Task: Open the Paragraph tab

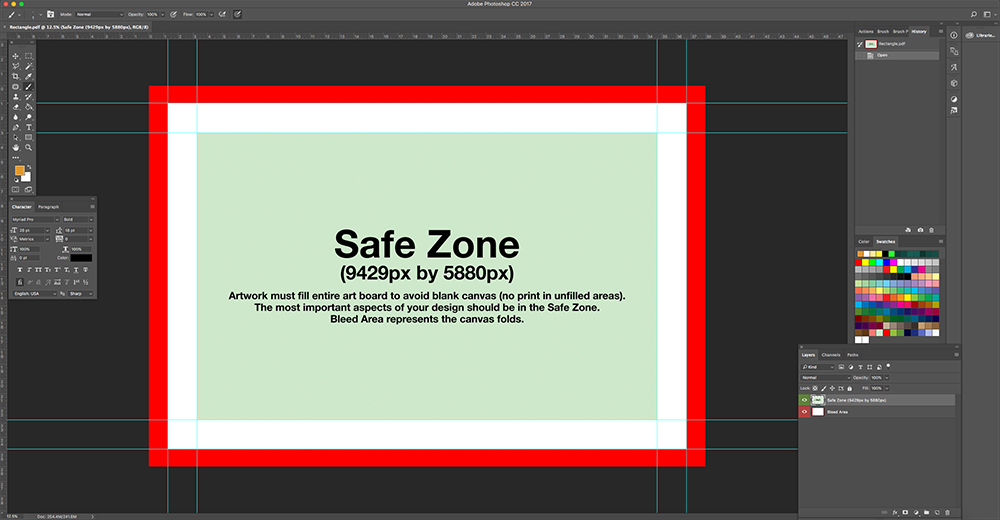Action: click(48, 207)
